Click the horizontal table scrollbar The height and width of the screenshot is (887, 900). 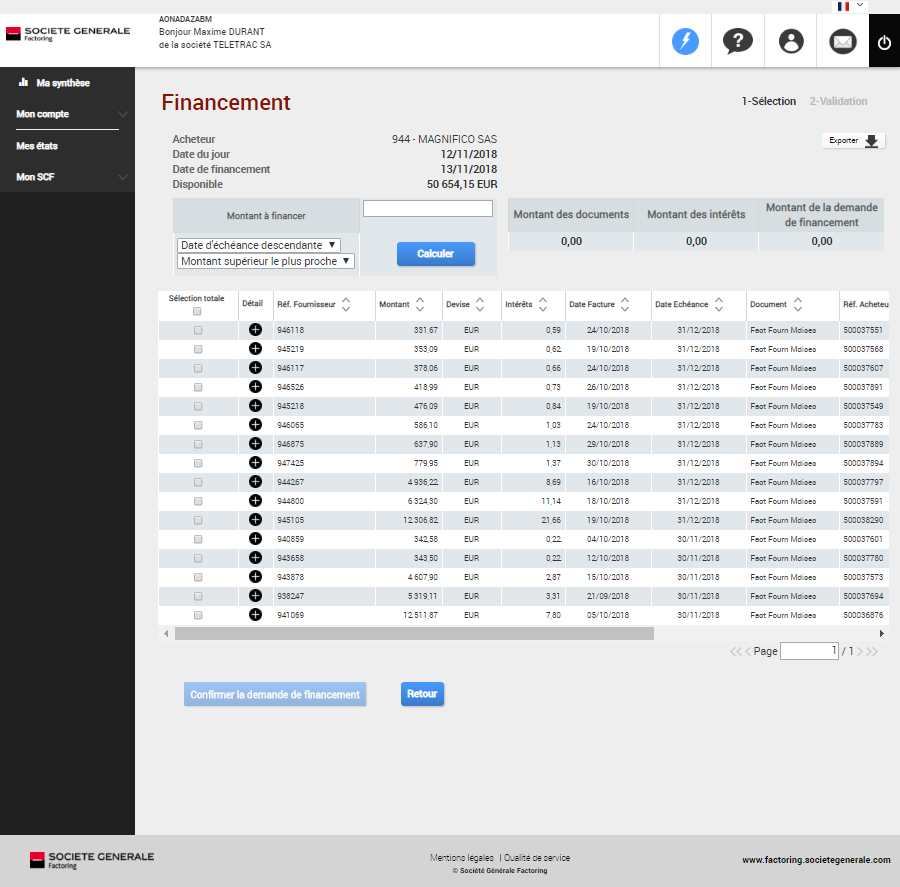[414, 634]
